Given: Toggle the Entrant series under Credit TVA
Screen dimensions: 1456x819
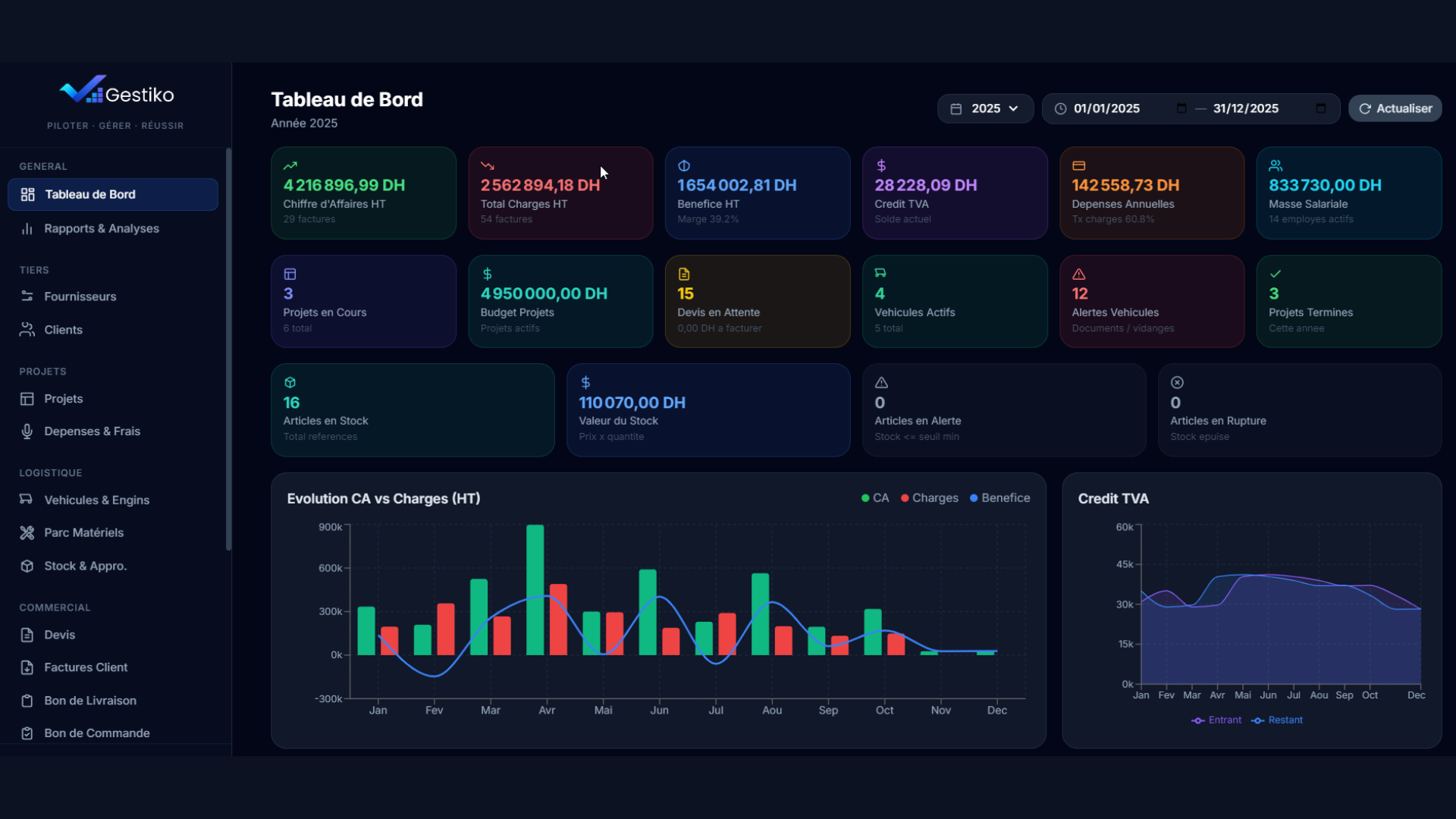Looking at the screenshot, I should click(1216, 720).
